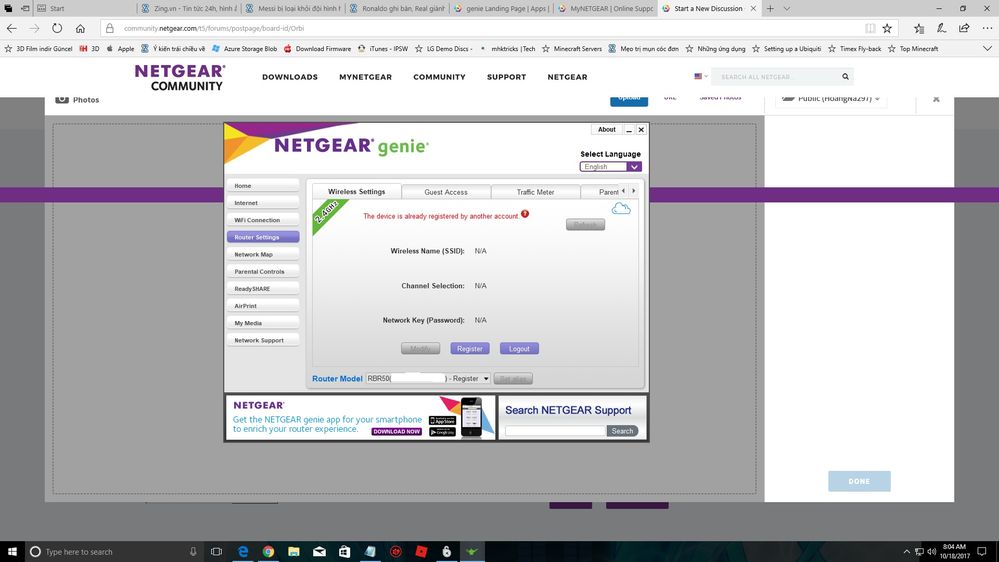Click the favorites star in address bar
This screenshot has height=562, width=999.
click(x=886, y=29)
